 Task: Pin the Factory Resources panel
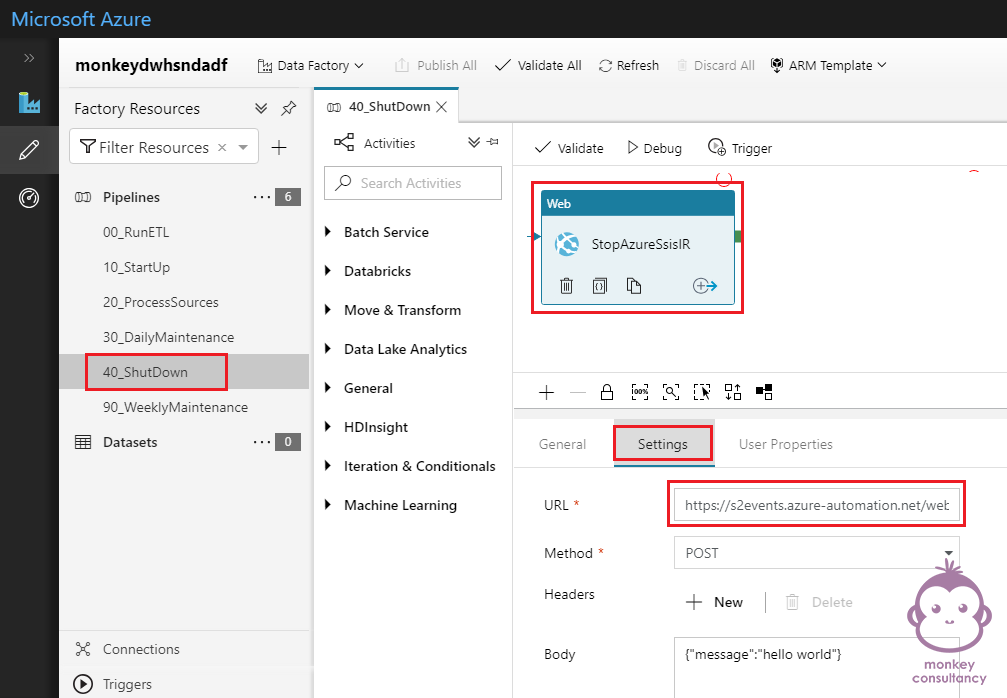pyautogui.click(x=289, y=108)
